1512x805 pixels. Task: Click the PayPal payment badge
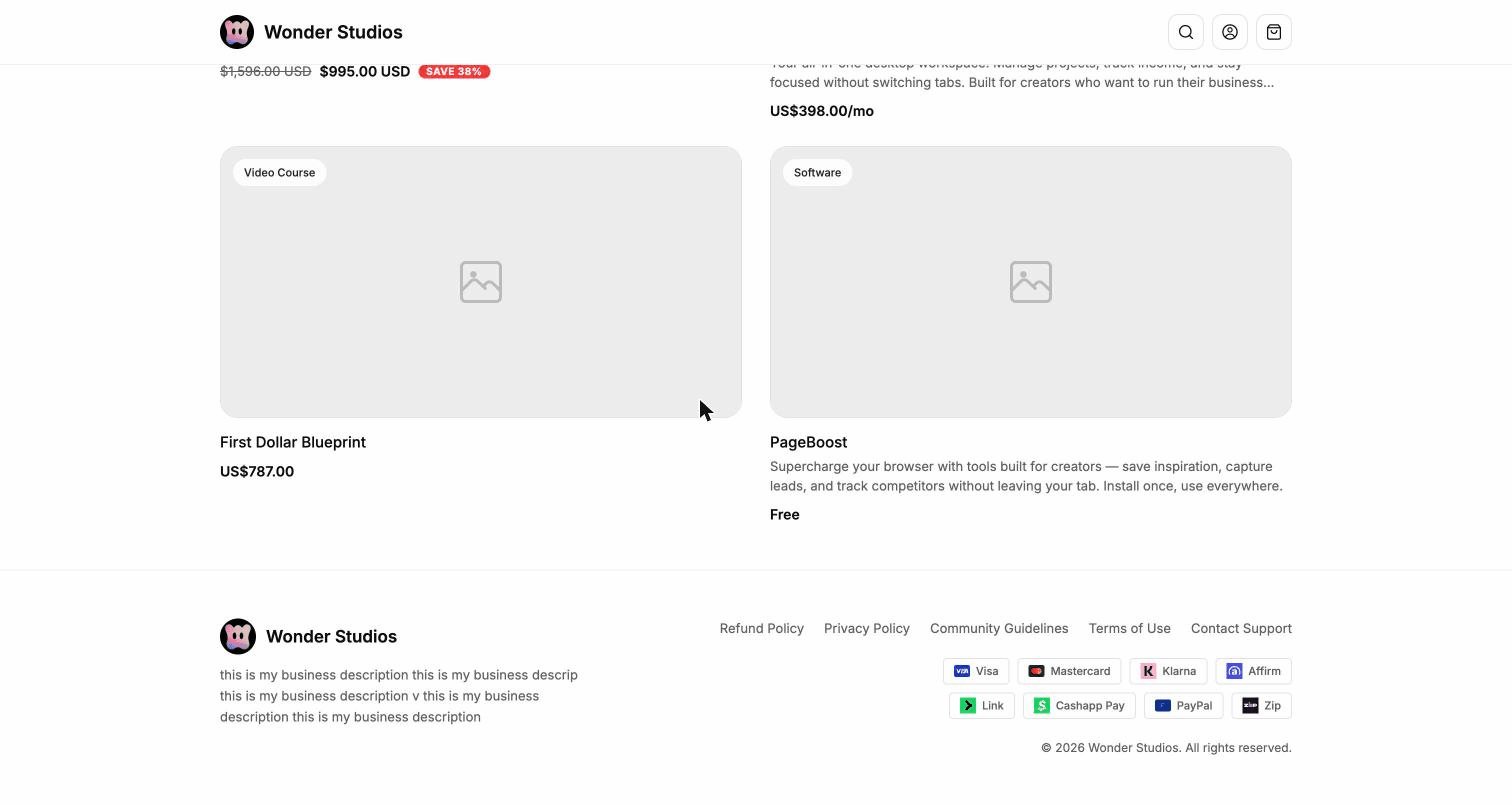(x=1184, y=706)
